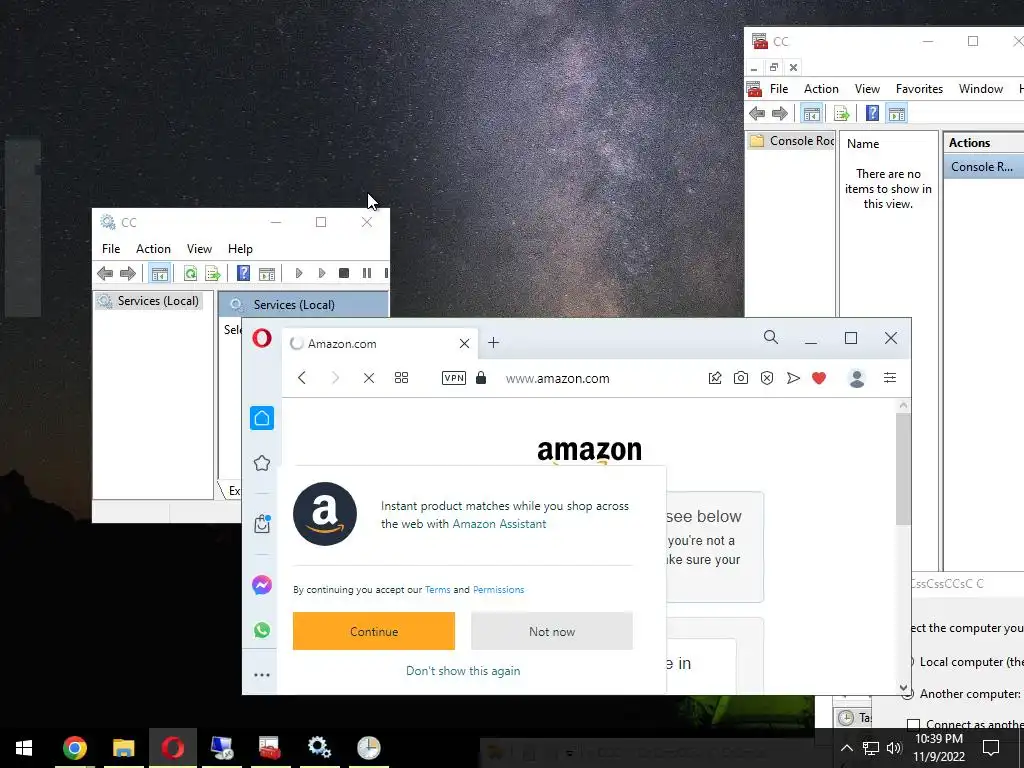Click Help icon in Services toolbar

244,273
